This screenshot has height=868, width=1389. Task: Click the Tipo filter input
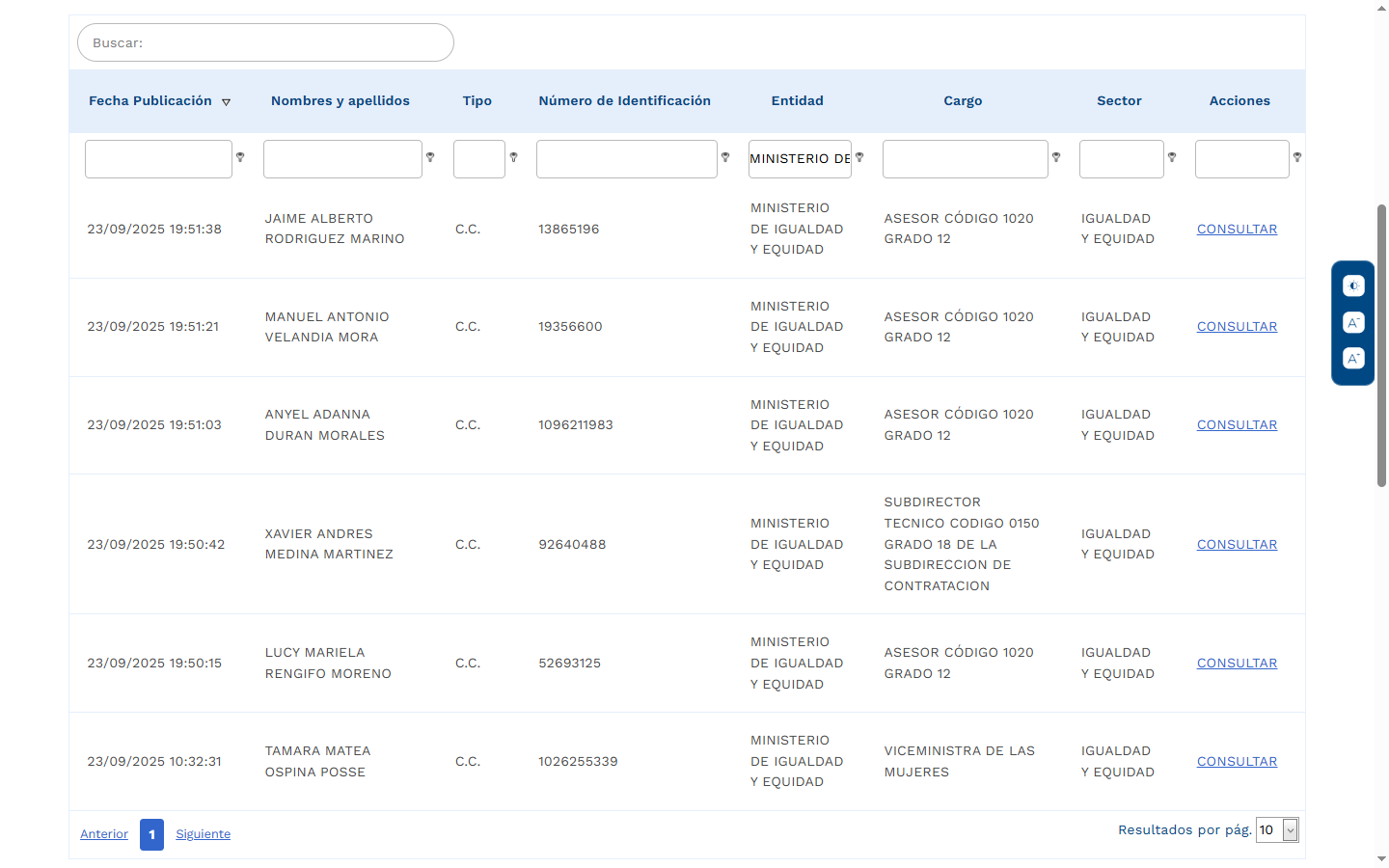[479, 159]
